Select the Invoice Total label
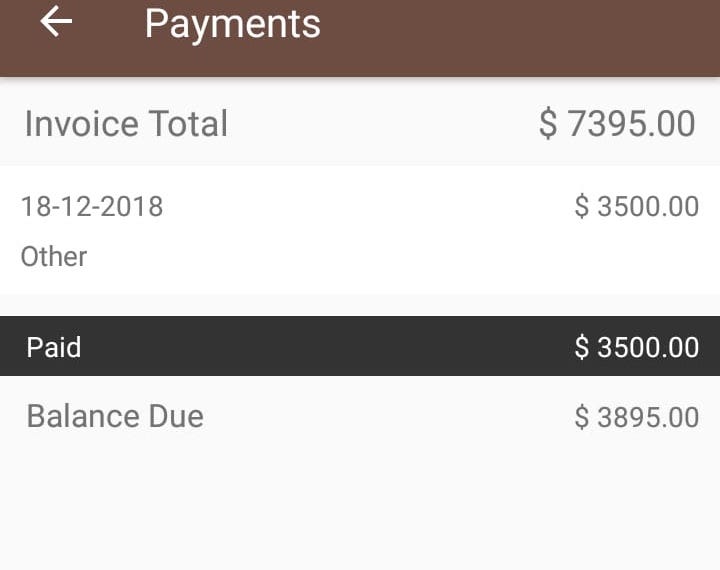Screen dimensions: 720x570 126,124
